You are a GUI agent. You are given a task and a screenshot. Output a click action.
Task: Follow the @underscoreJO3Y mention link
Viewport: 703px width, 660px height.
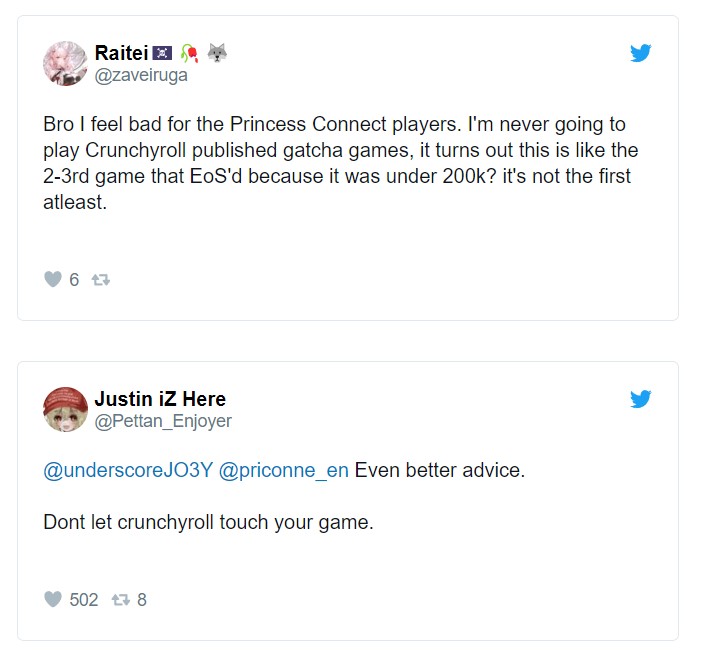pos(128,471)
